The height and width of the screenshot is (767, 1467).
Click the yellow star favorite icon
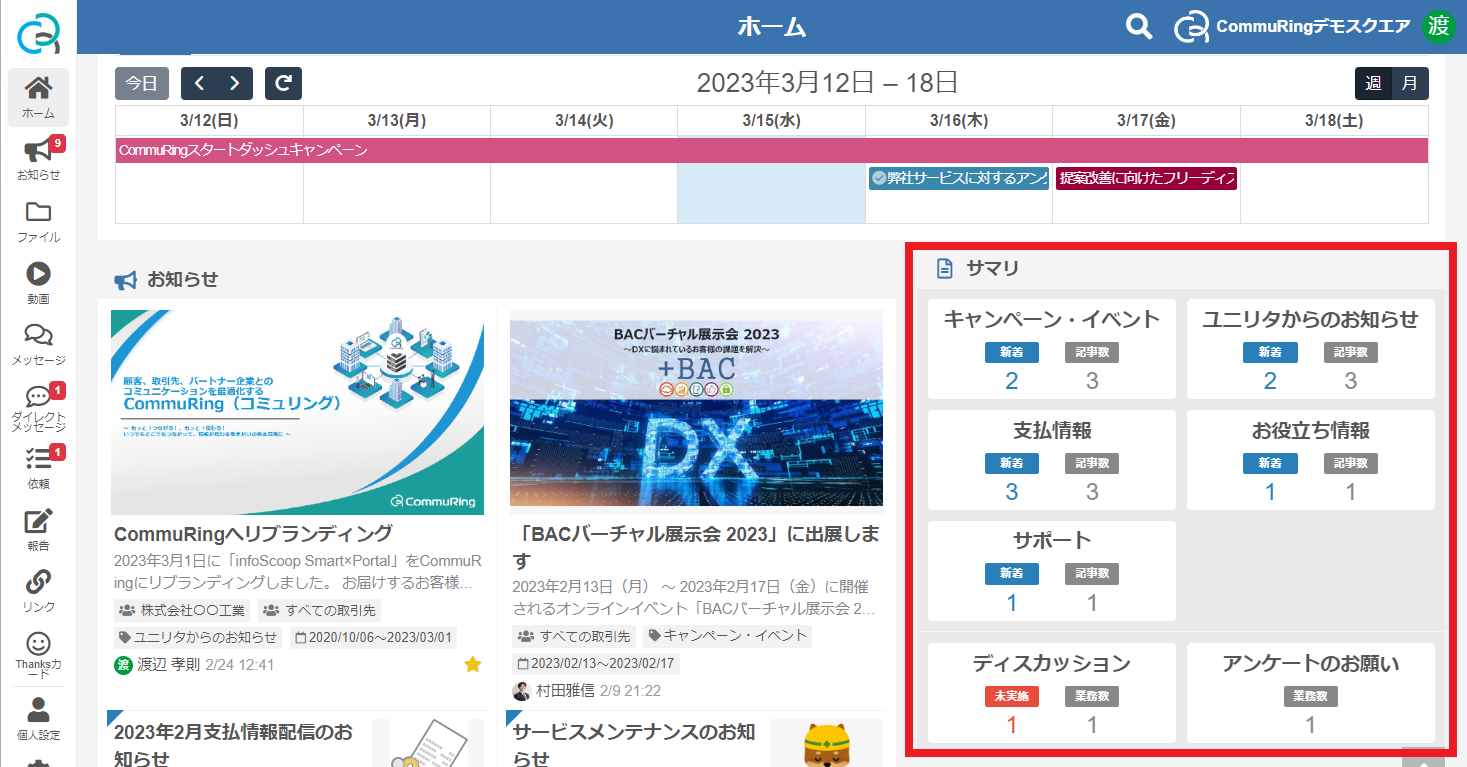tap(473, 664)
